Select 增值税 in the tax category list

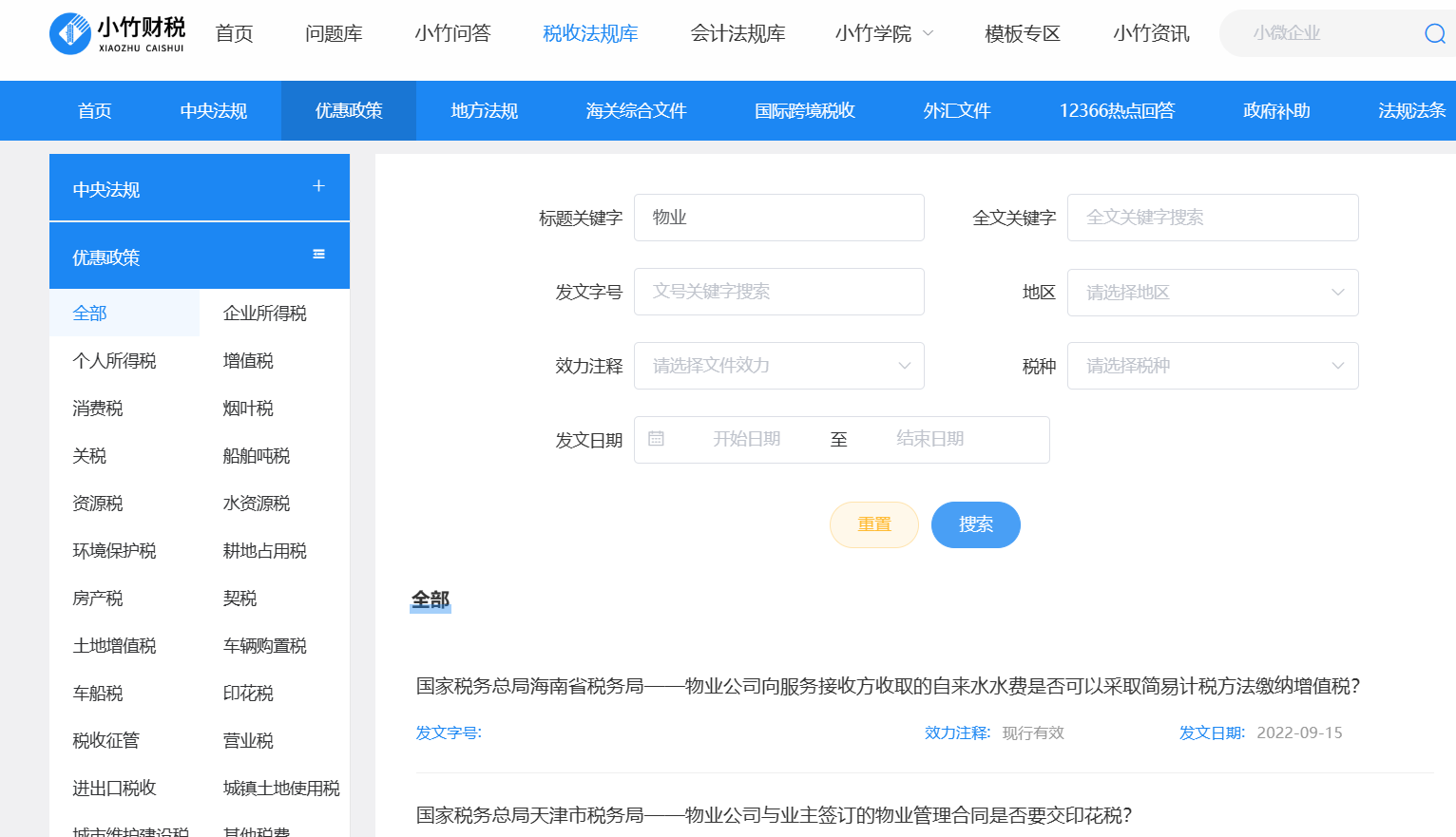248,361
